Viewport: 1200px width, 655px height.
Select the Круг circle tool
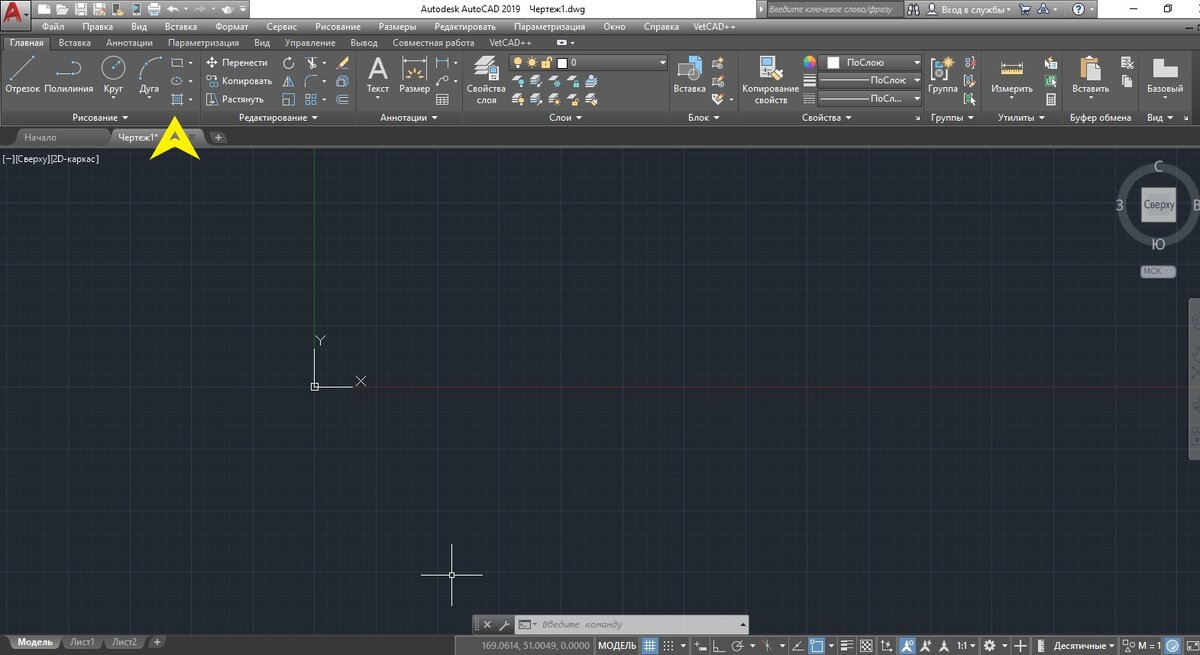(113, 75)
